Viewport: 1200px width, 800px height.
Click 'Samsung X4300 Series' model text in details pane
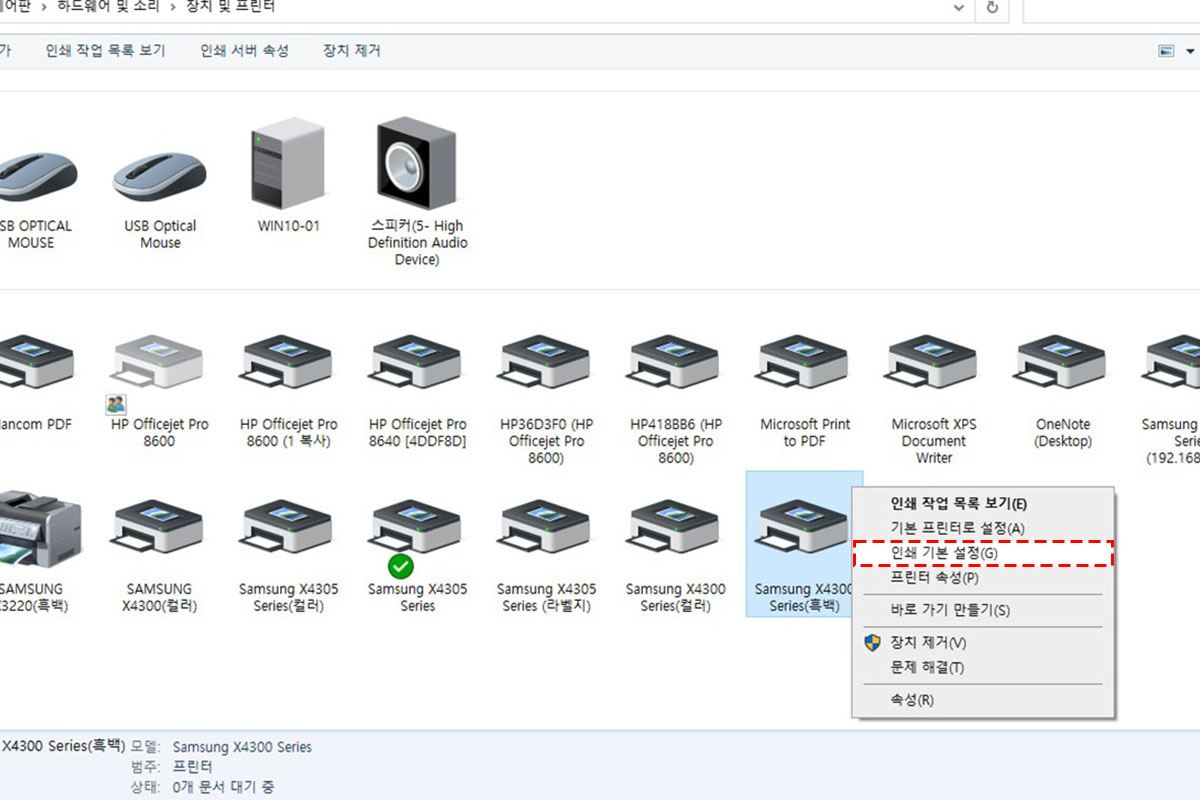click(x=242, y=747)
